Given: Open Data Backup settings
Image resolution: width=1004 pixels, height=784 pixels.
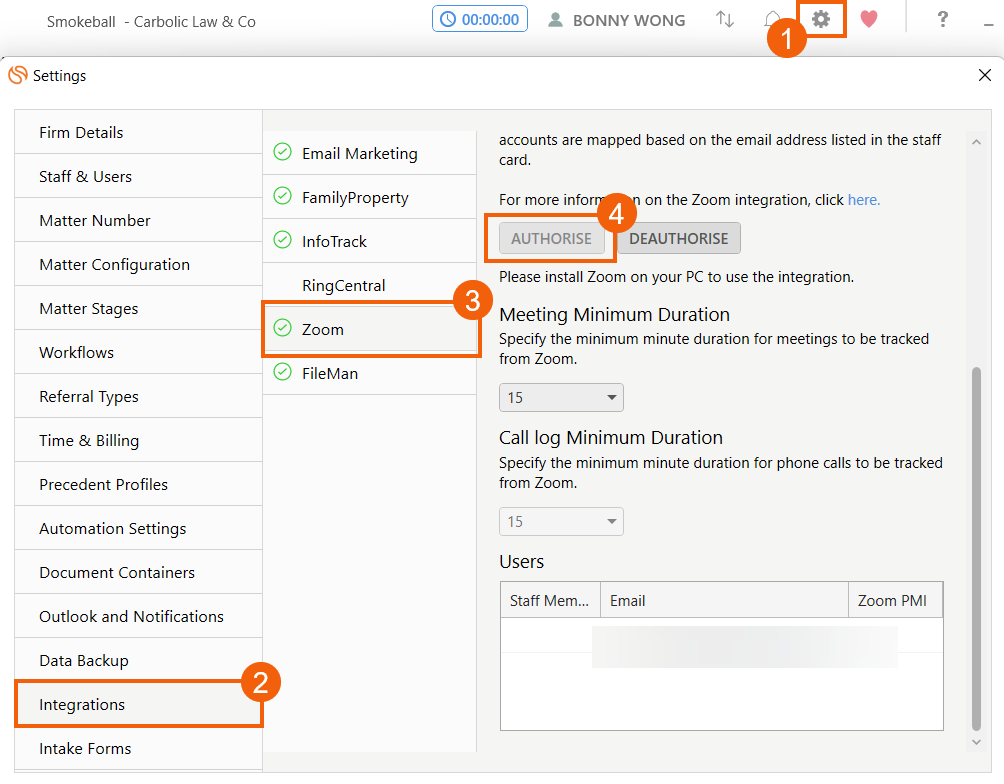Looking at the screenshot, I should 138,660.
